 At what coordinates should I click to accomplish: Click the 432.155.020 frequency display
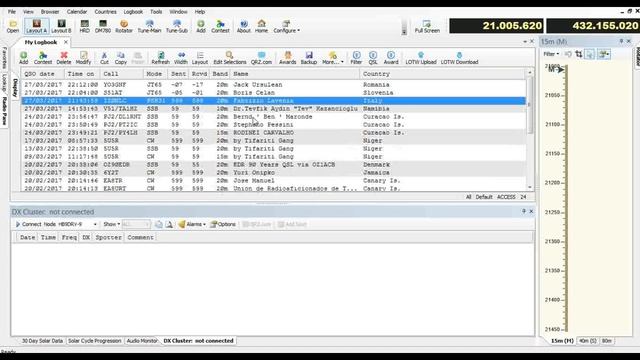coord(593,26)
